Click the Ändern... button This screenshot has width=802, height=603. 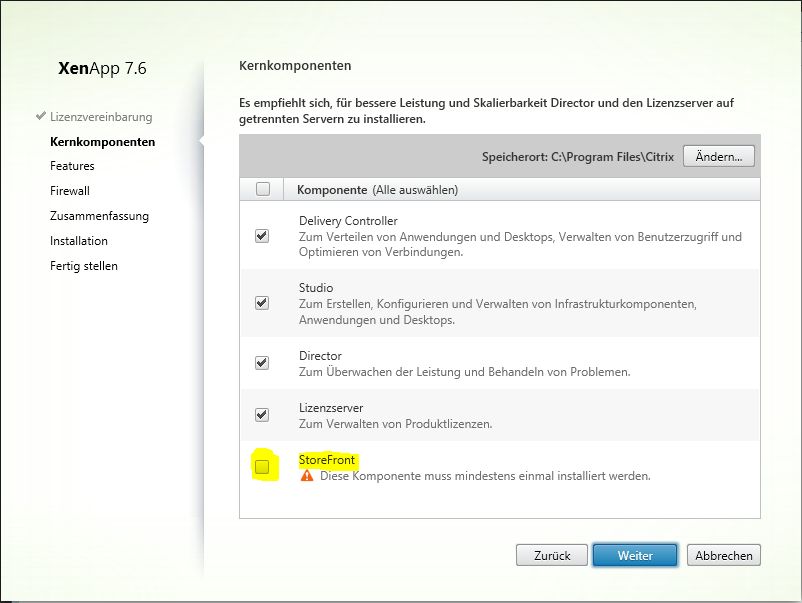pos(719,157)
